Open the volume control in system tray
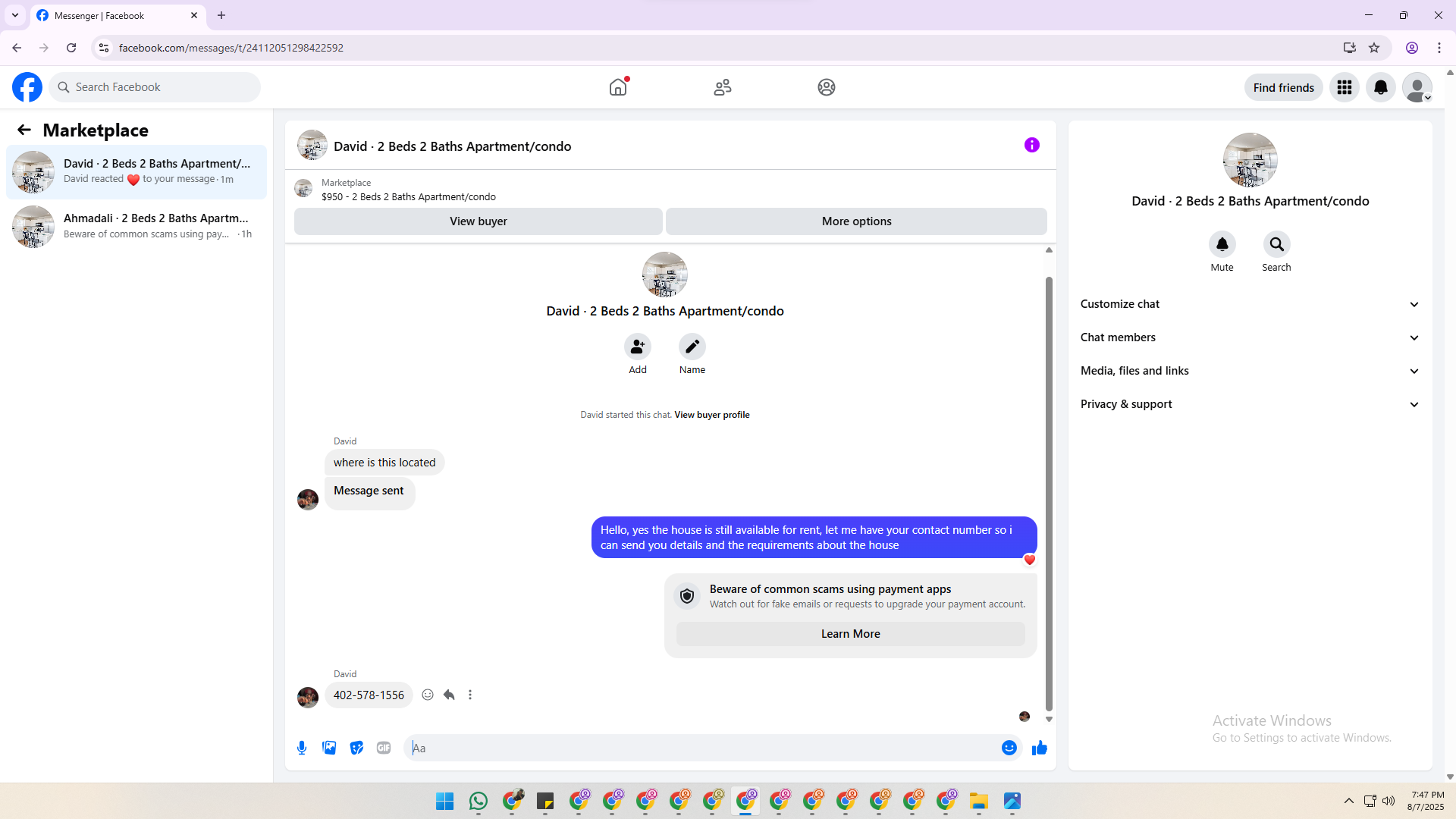The width and height of the screenshot is (1456, 819). pos(1389,801)
